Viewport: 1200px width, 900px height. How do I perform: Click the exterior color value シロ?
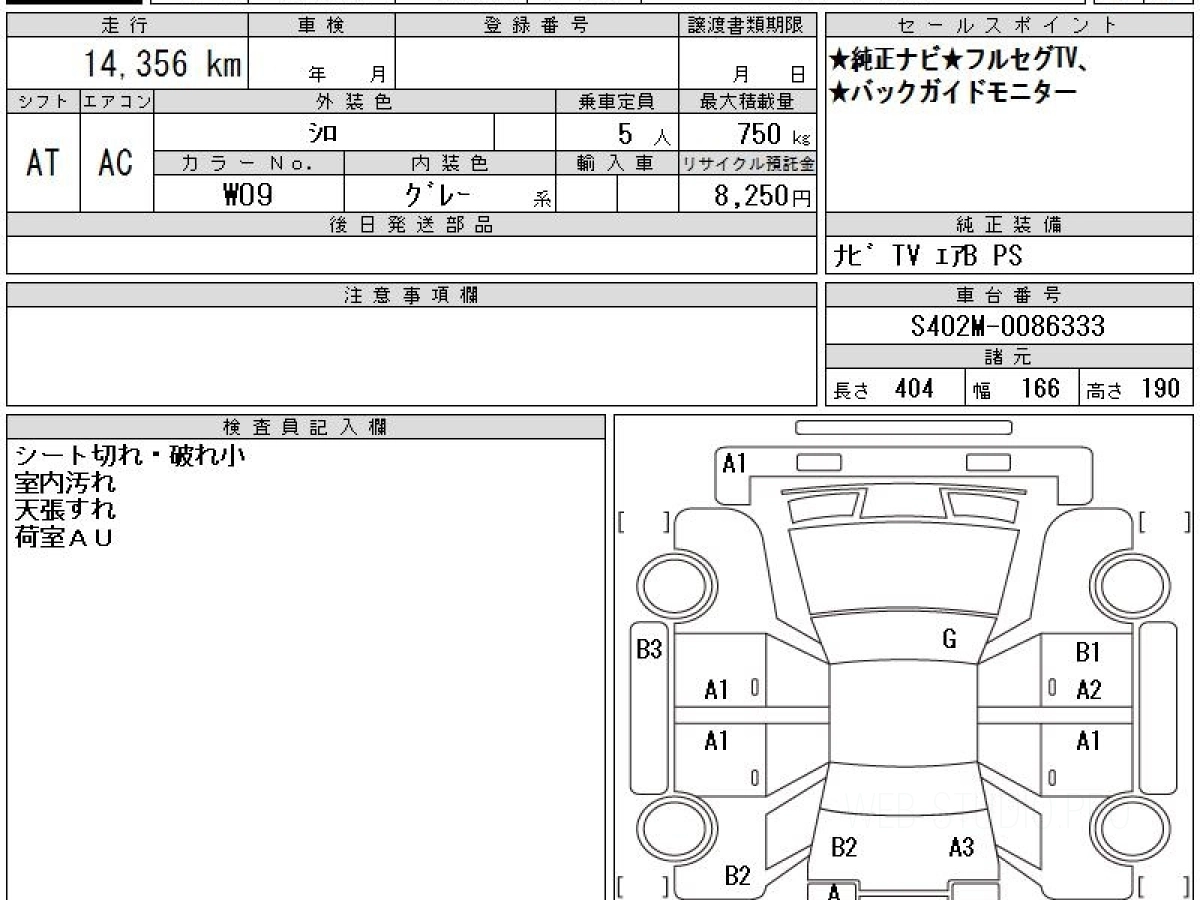click(x=323, y=132)
